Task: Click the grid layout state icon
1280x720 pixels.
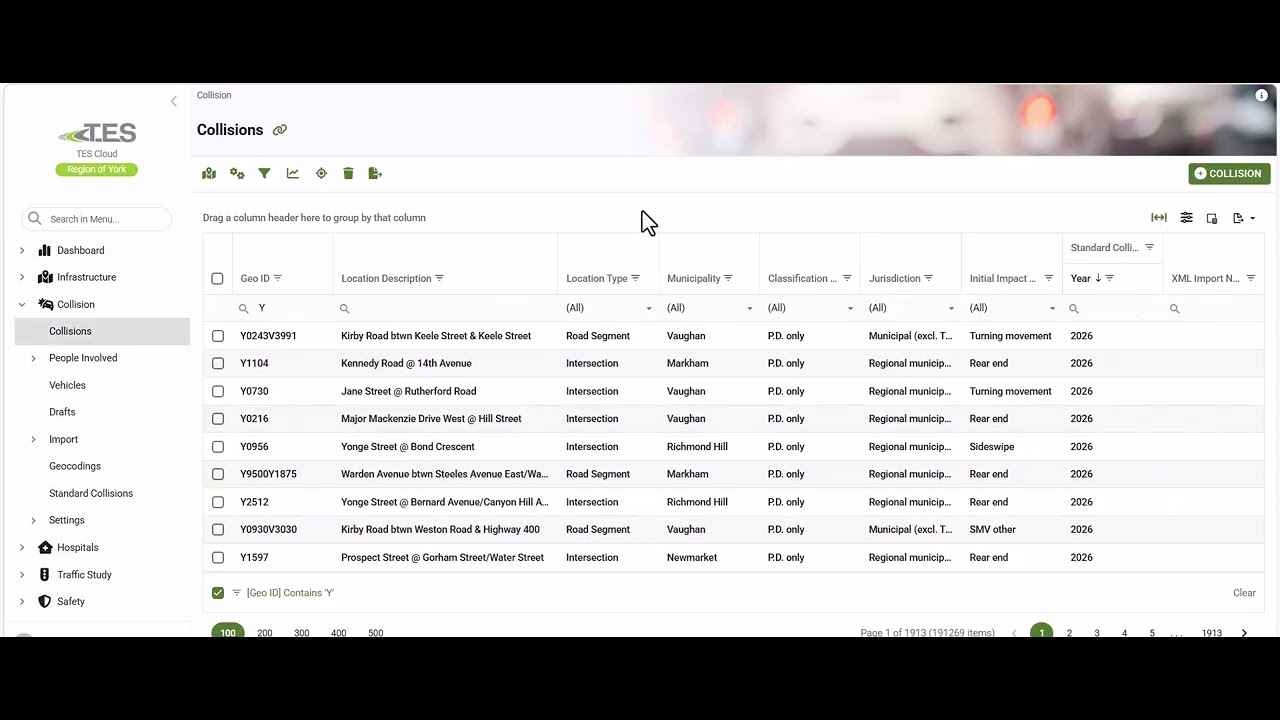Action: 1212,218
